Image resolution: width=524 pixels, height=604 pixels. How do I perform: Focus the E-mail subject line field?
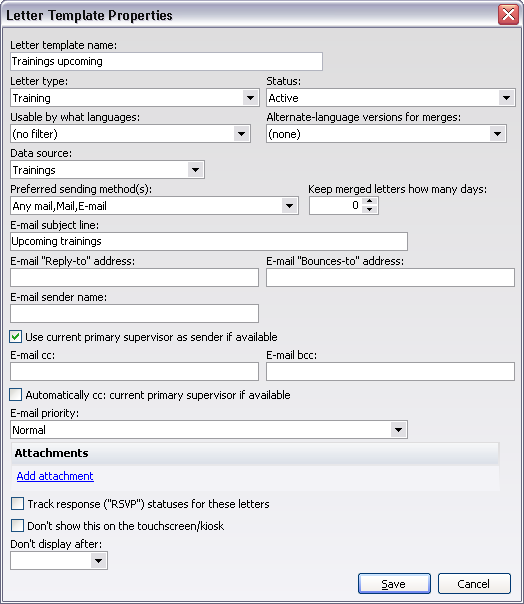209,242
